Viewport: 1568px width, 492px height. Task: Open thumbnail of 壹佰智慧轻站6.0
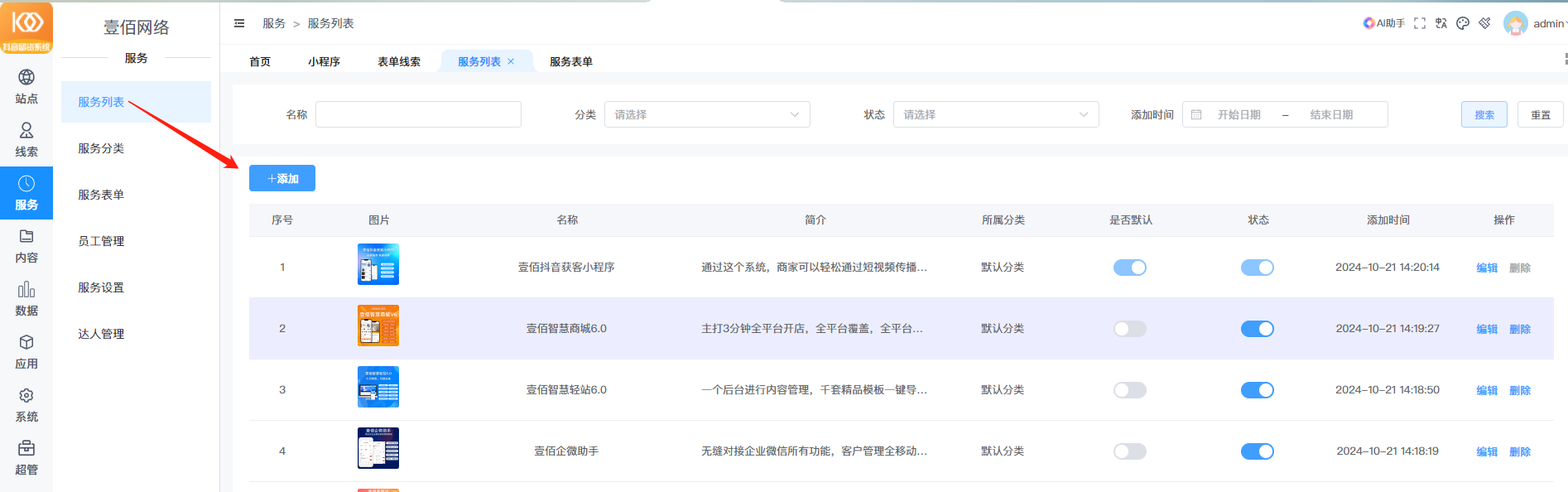[378, 387]
